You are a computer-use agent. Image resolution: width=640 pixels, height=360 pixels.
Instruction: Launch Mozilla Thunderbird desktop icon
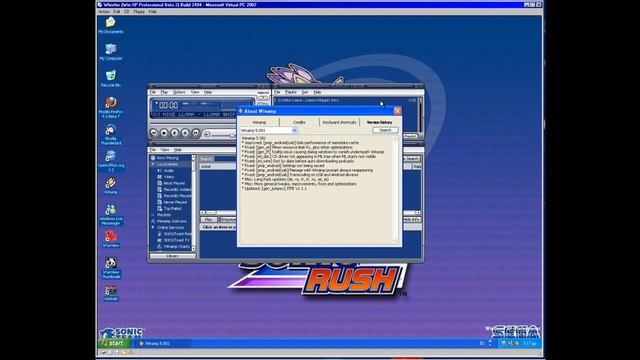pos(110,135)
